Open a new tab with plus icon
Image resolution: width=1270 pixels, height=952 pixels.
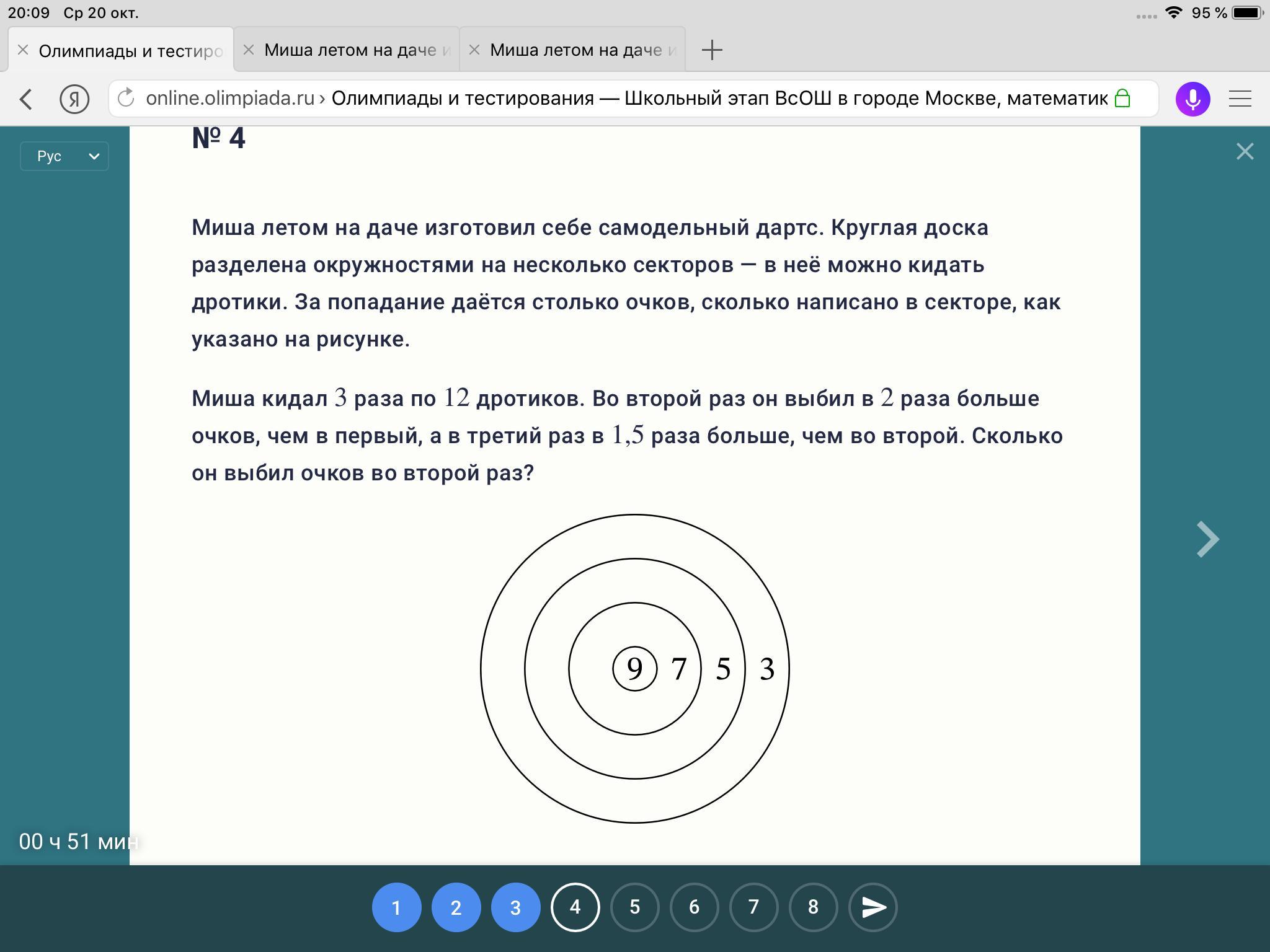712,50
